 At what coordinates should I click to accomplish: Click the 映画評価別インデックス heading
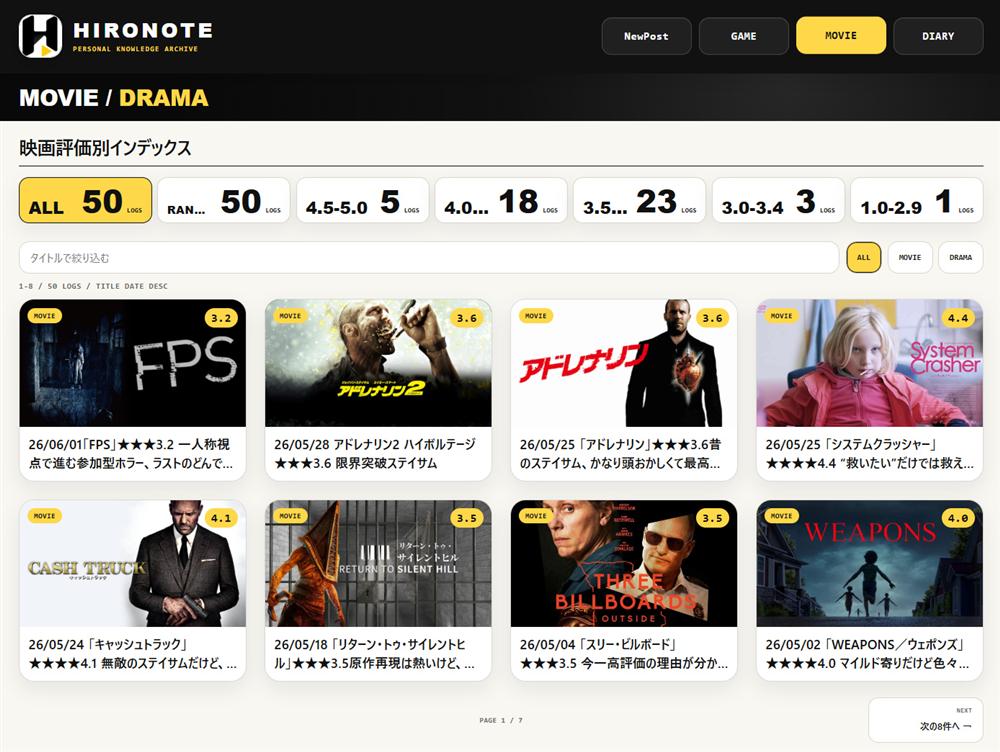[x=105, y=148]
